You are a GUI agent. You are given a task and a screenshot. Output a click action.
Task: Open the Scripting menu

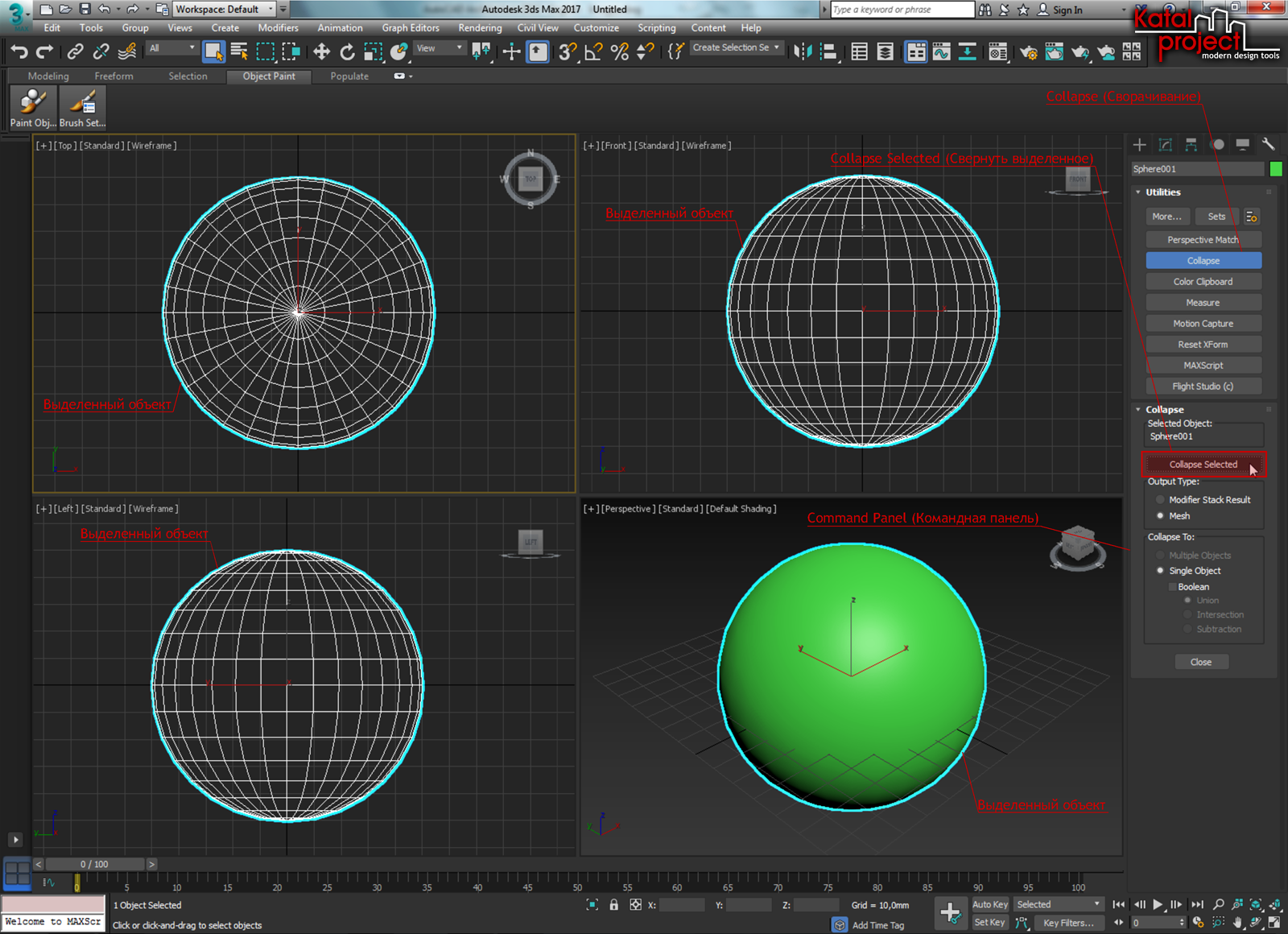click(656, 28)
